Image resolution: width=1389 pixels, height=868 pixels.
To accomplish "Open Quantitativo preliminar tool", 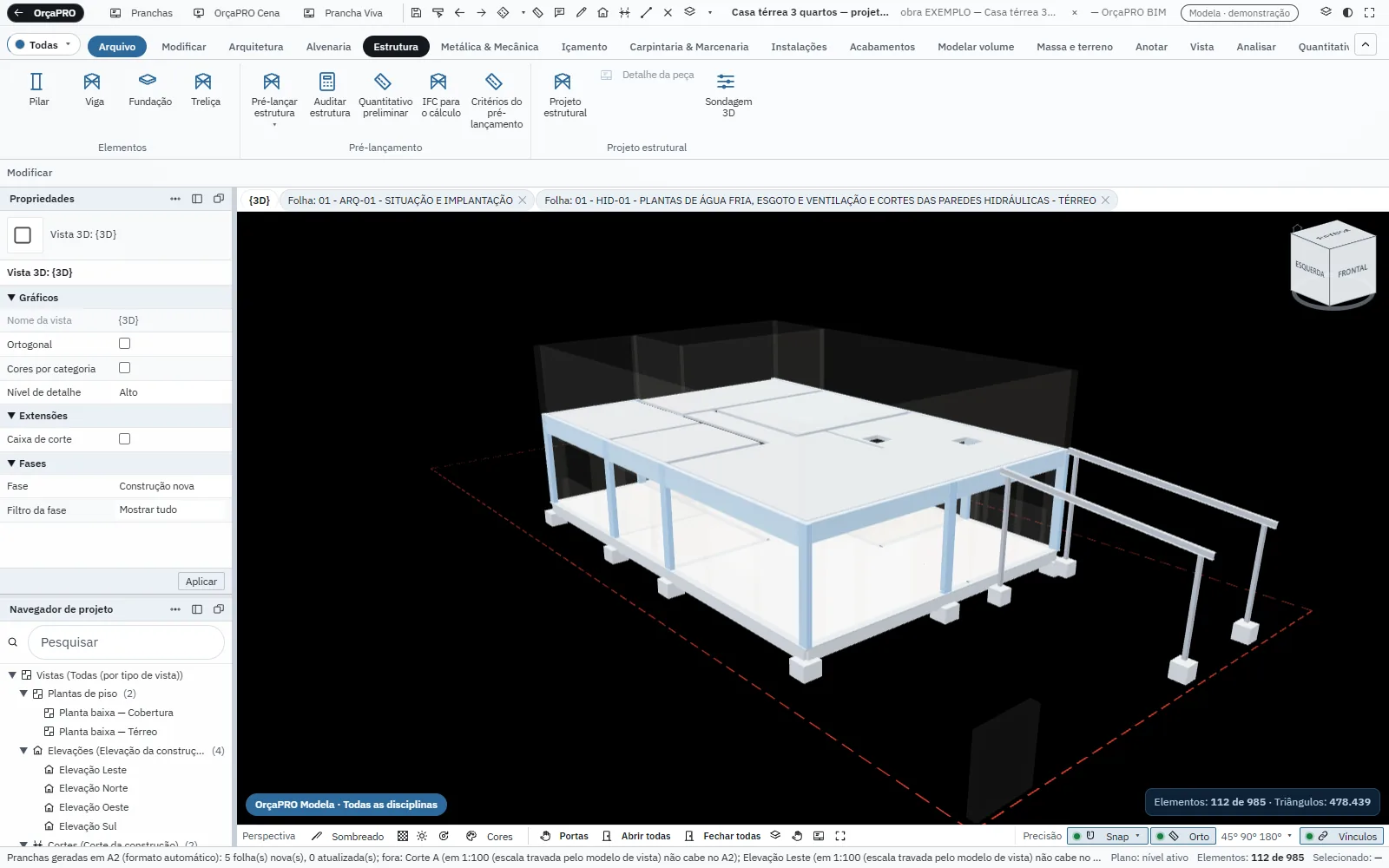I will coord(385,95).
